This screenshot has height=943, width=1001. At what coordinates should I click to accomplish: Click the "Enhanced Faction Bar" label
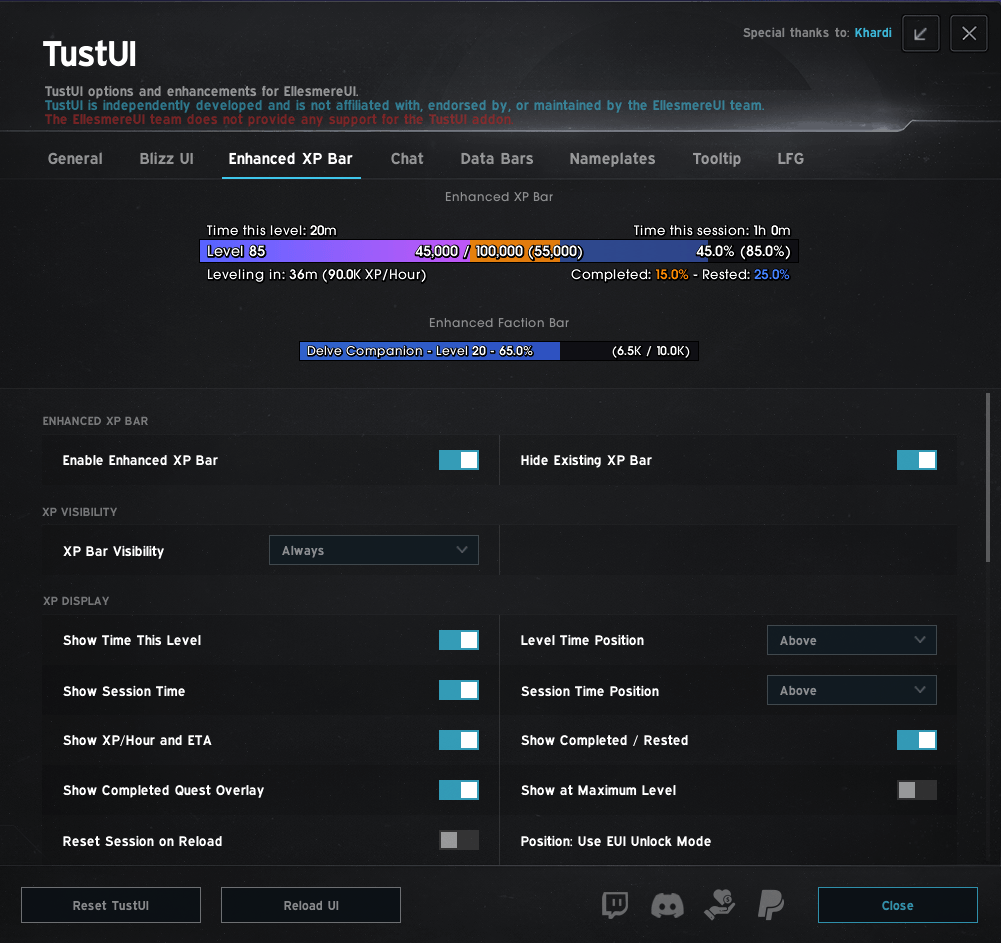click(499, 323)
